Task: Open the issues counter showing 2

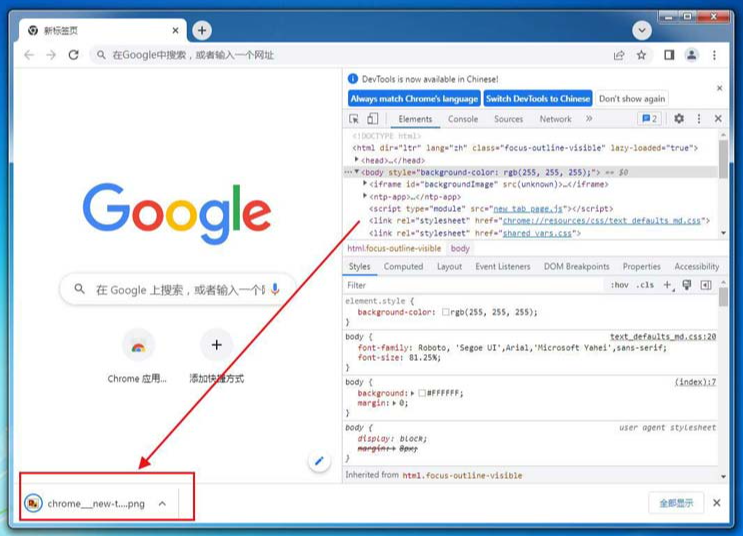Action: (x=650, y=119)
